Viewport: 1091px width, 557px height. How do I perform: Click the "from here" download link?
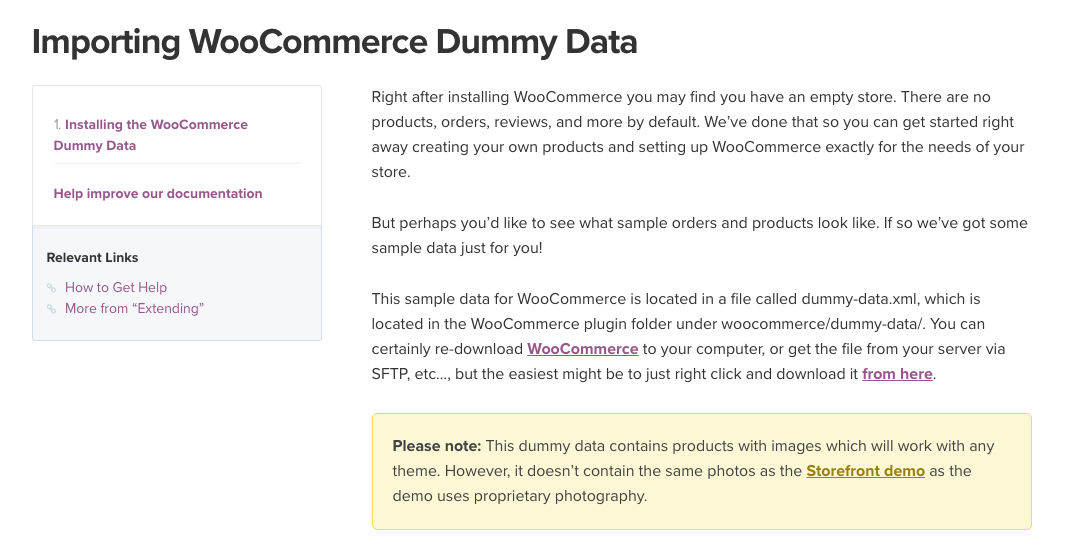click(x=897, y=374)
